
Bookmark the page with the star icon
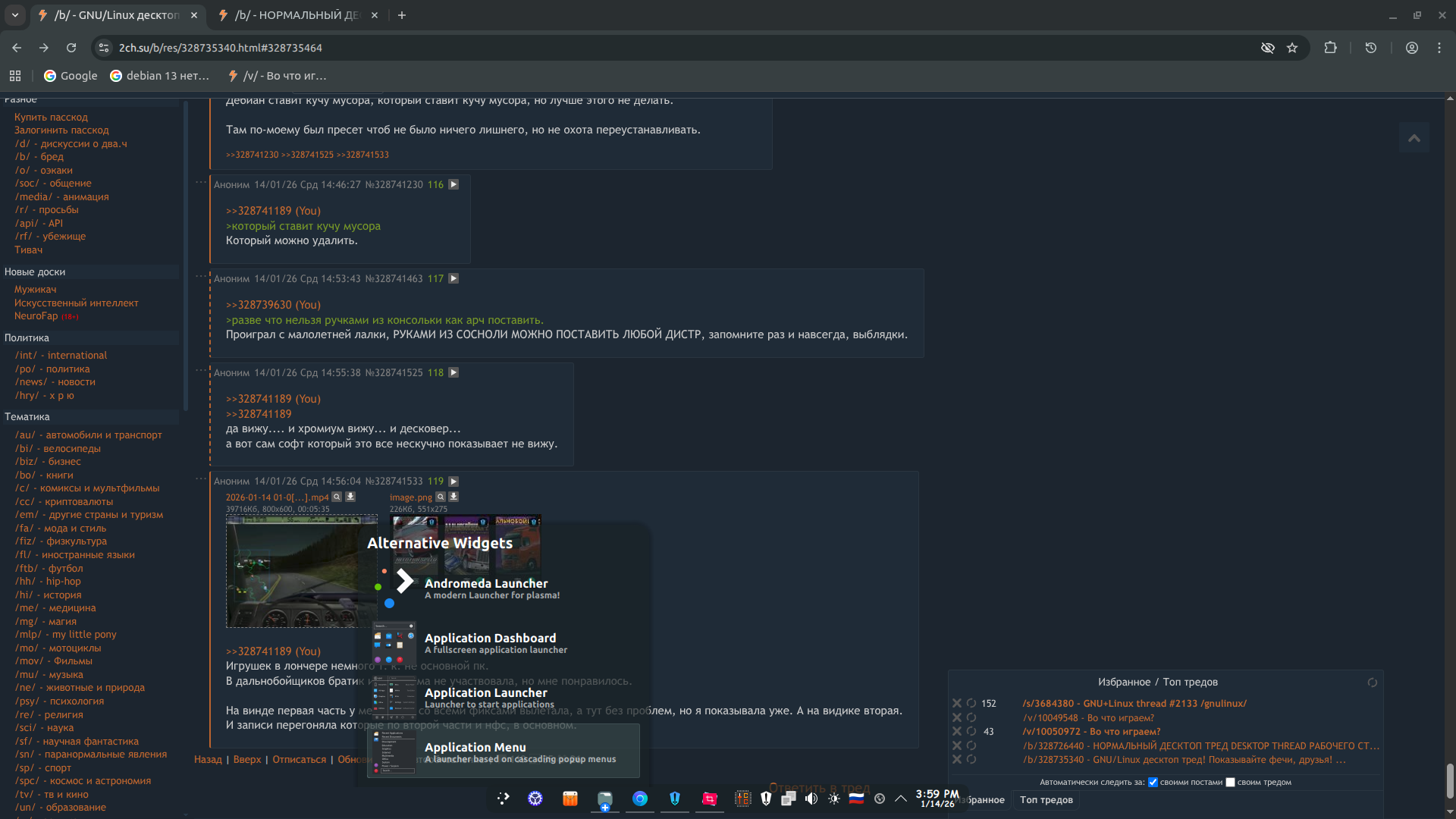tap(1292, 48)
